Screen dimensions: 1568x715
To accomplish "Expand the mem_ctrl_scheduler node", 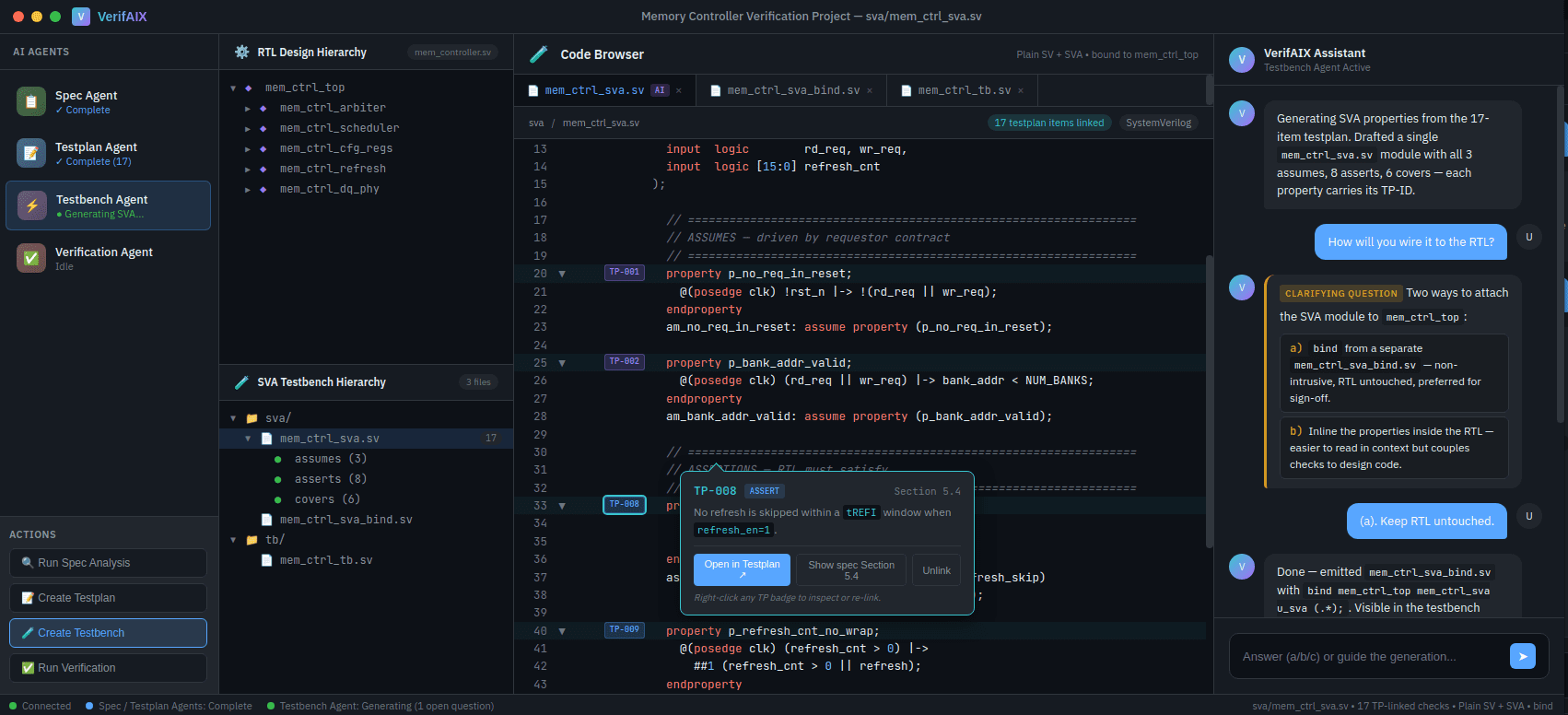I will [248, 129].
